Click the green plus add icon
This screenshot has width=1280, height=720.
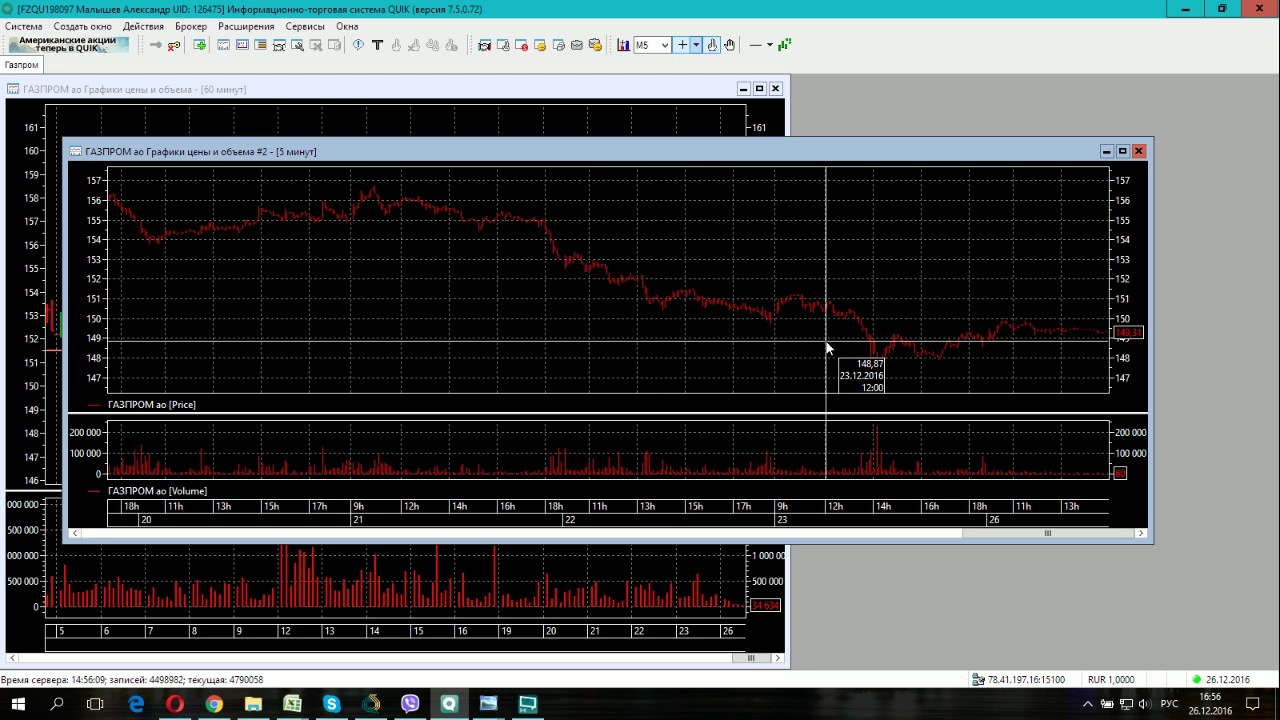pyautogui.click(x=200, y=45)
